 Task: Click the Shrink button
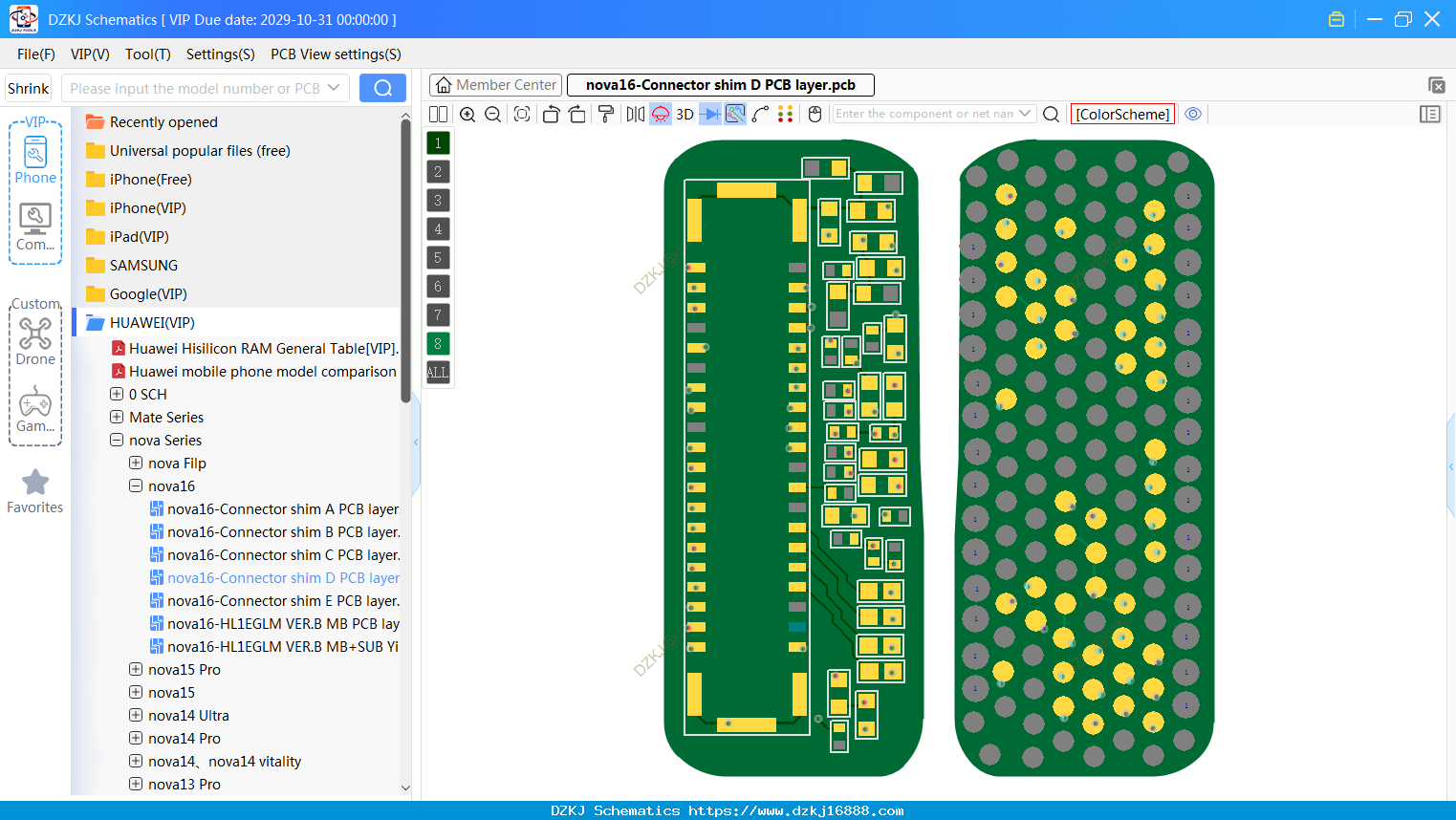(29, 88)
